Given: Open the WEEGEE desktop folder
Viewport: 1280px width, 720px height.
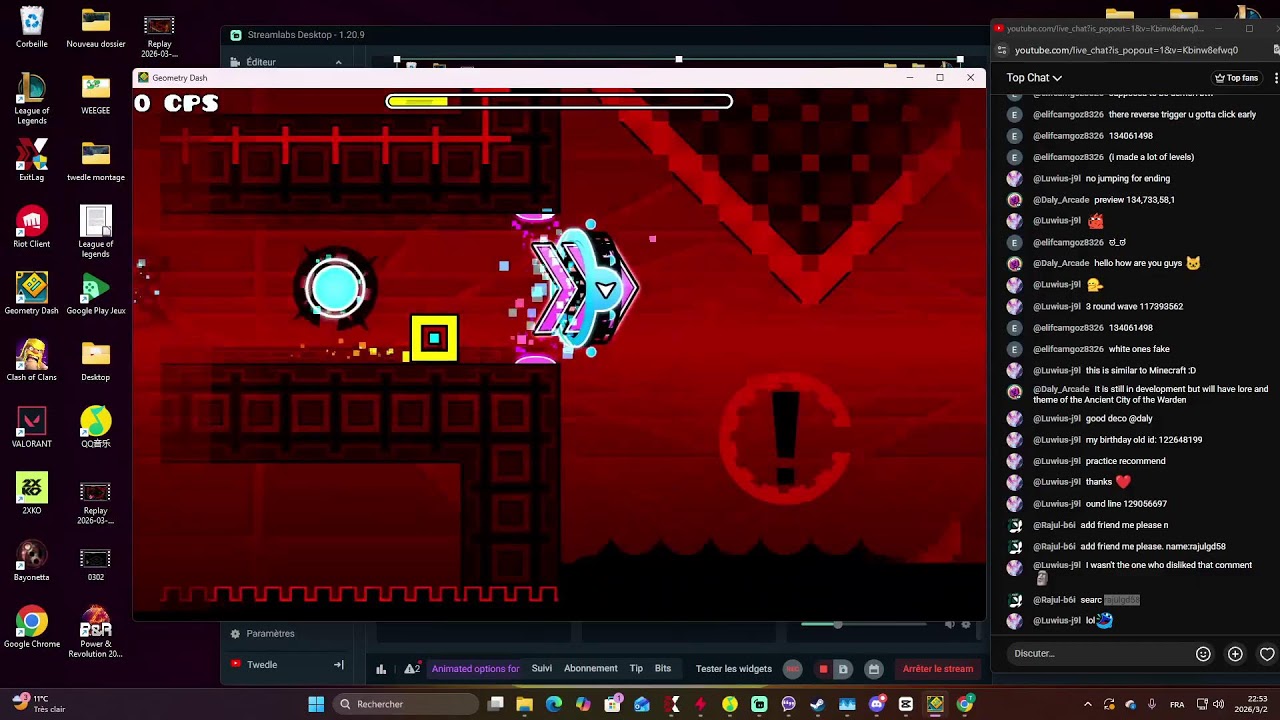Looking at the screenshot, I should [x=96, y=94].
